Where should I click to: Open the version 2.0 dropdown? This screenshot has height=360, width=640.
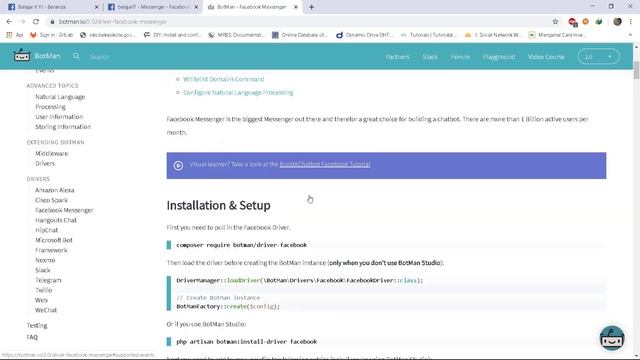click(598, 57)
